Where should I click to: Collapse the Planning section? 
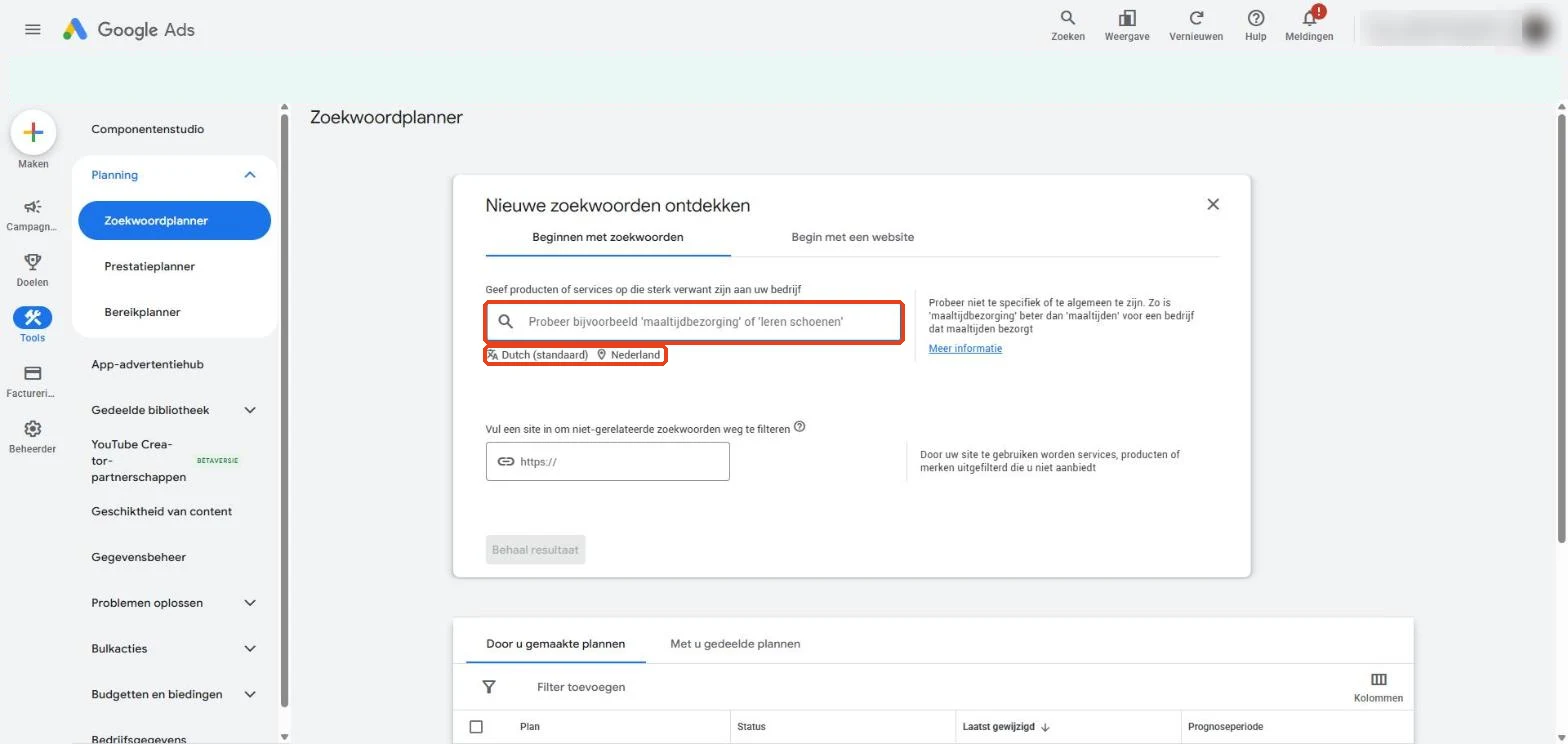(250, 175)
